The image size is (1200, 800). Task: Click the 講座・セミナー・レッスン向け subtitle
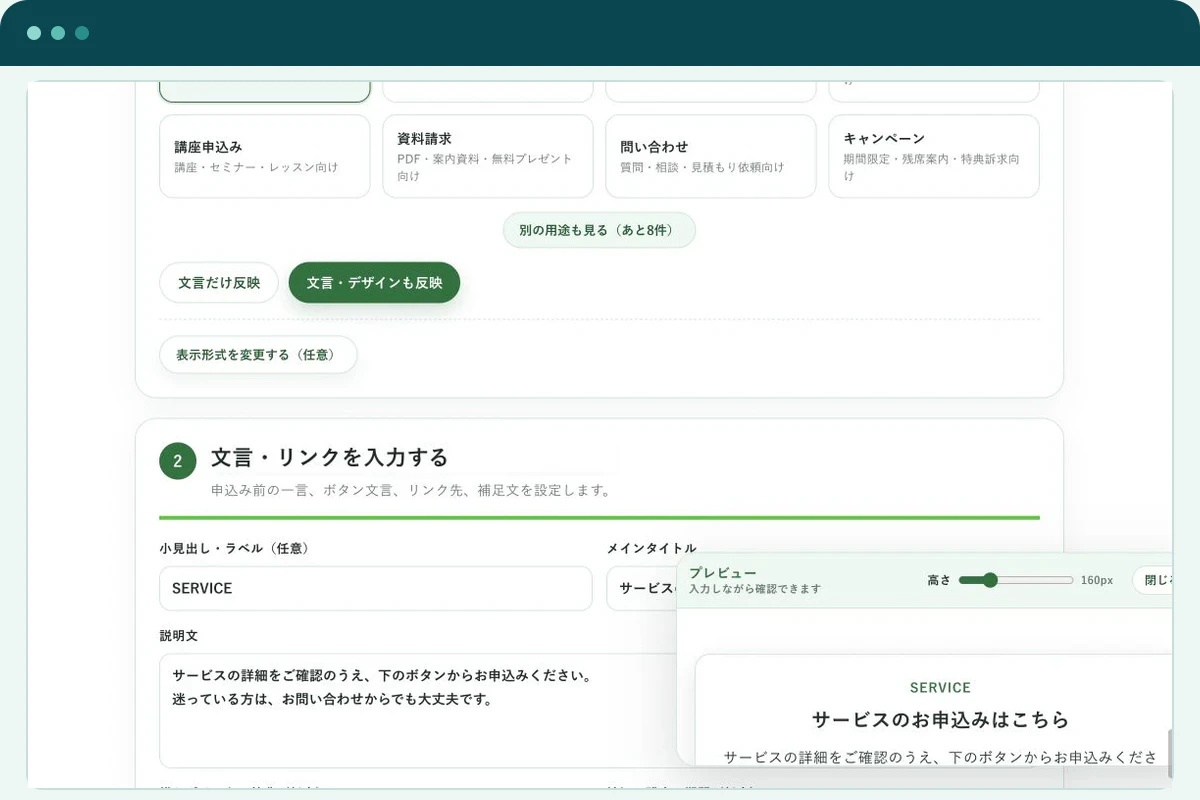pyautogui.click(x=256, y=167)
